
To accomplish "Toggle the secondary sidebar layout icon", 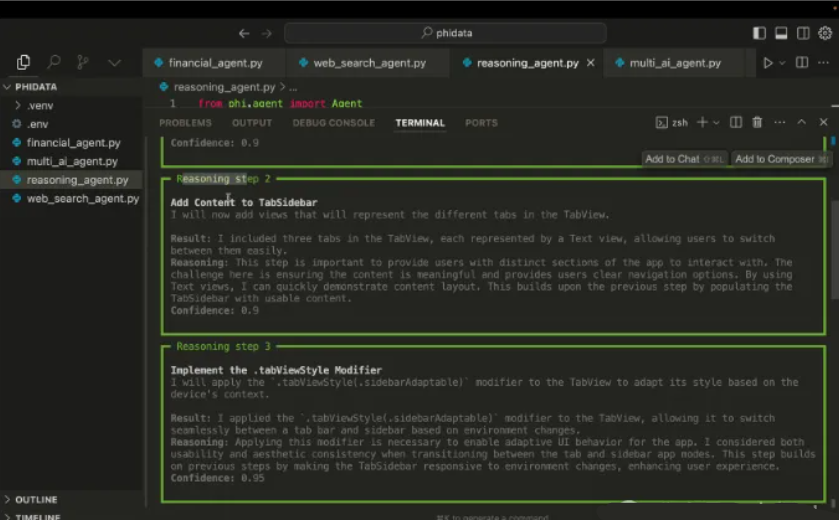I will 803,33.
